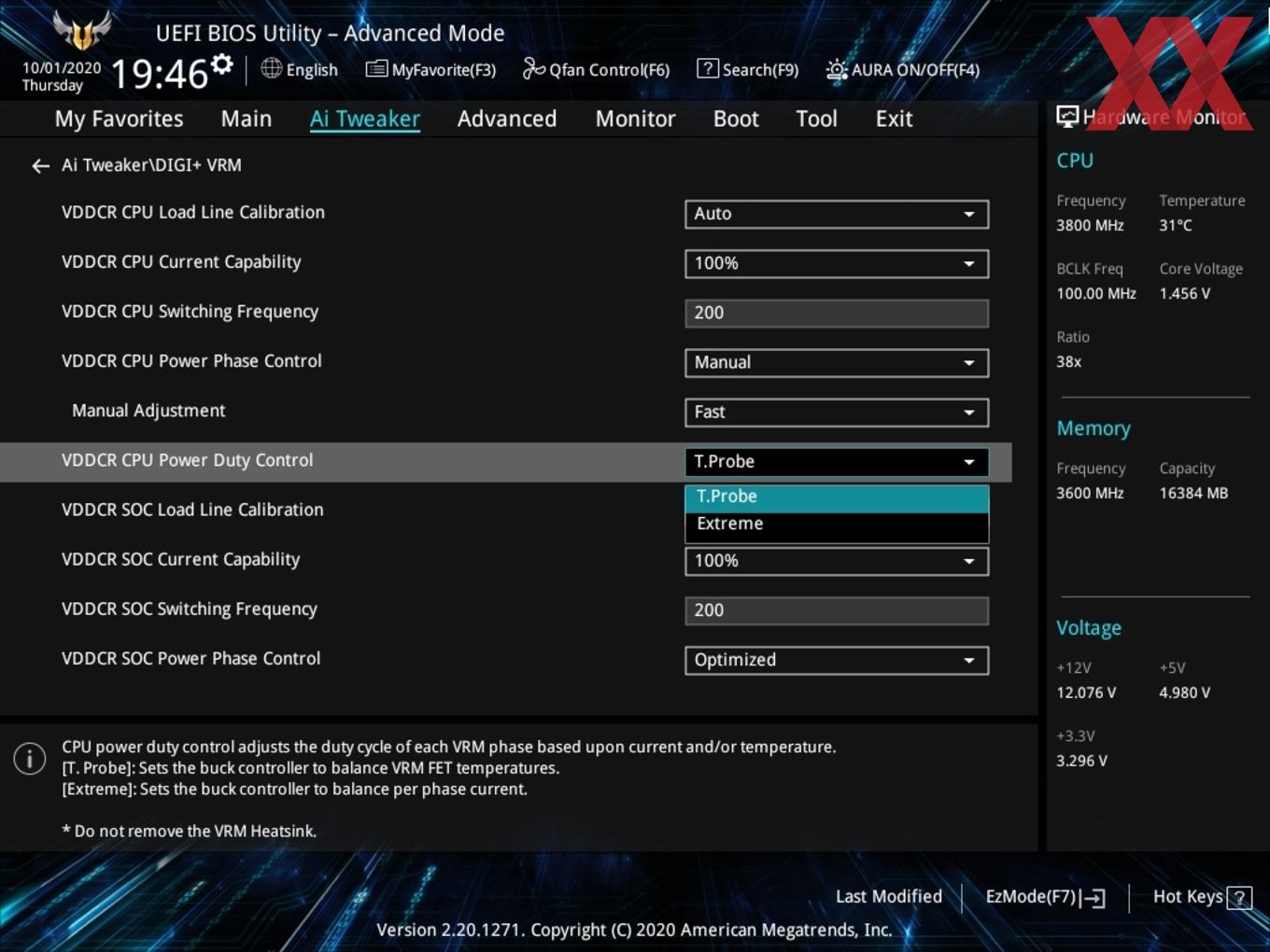Switch to EzMode(F7)

[1031, 897]
